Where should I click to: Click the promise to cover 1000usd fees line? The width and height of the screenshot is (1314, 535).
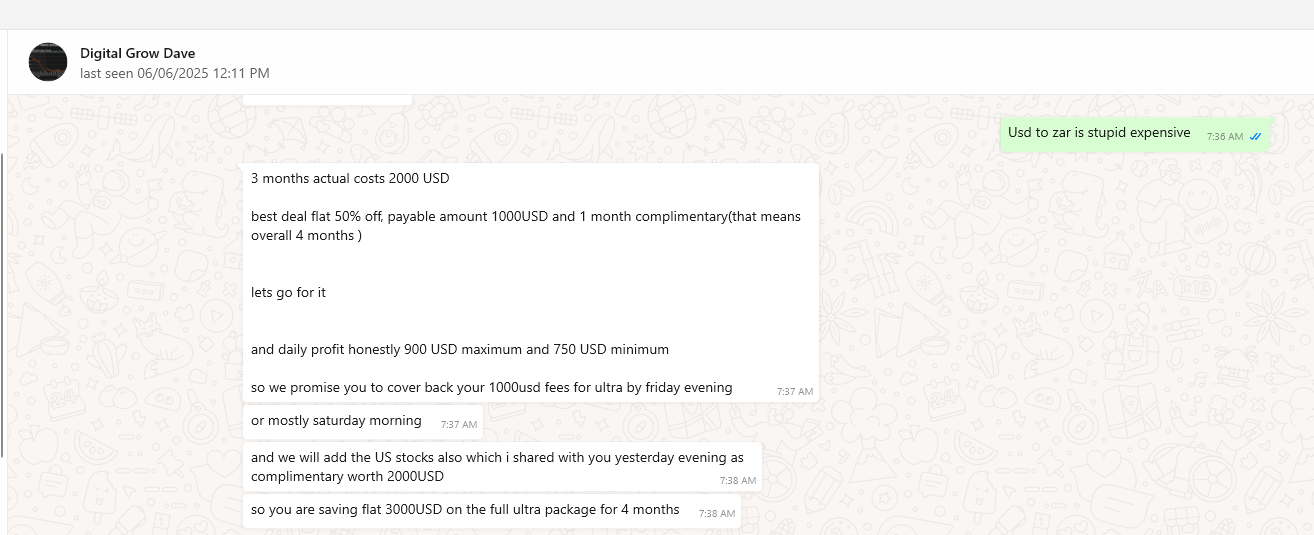coord(492,388)
